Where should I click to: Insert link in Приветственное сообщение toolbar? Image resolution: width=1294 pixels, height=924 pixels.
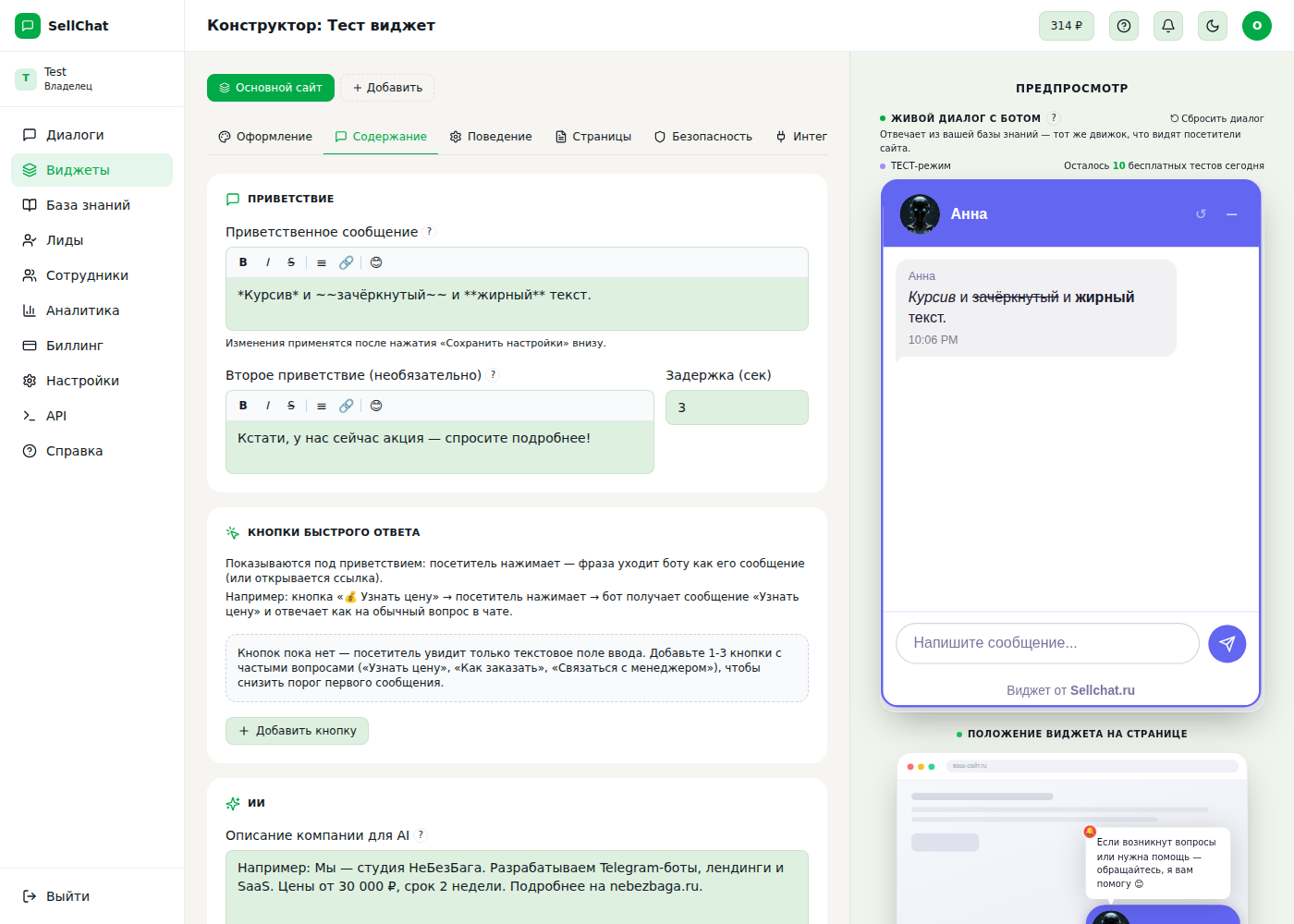pyautogui.click(x=346, y=262)
